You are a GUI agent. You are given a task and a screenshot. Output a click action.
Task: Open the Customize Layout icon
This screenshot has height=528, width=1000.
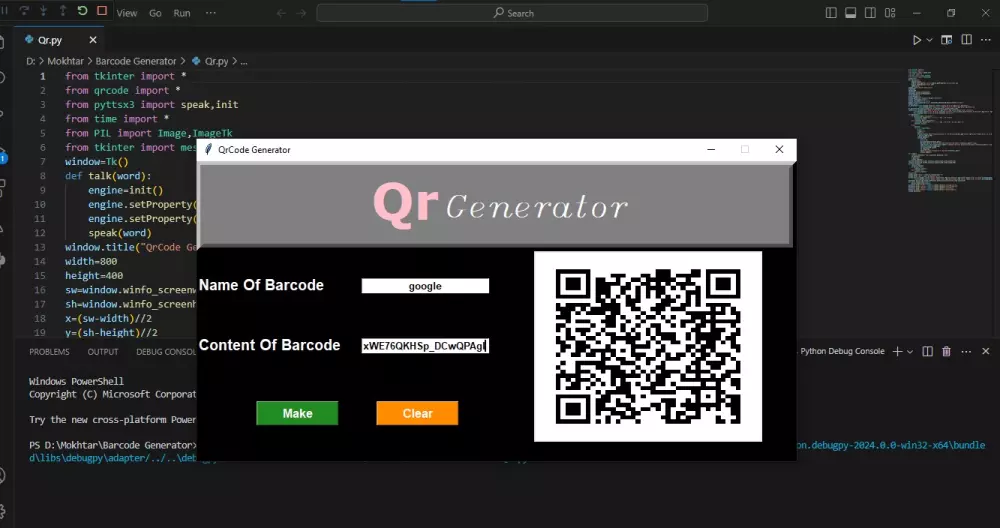point(890,13)
